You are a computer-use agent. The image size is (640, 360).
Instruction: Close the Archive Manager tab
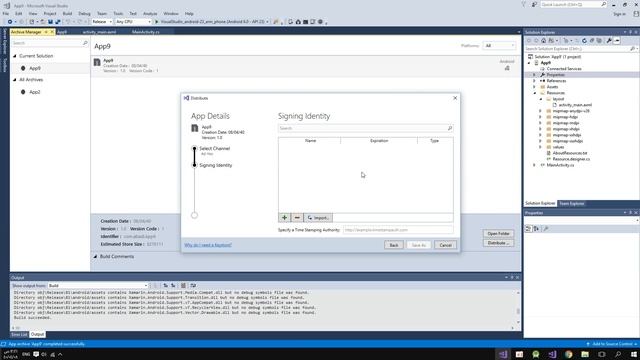click(x=52, y=32)
